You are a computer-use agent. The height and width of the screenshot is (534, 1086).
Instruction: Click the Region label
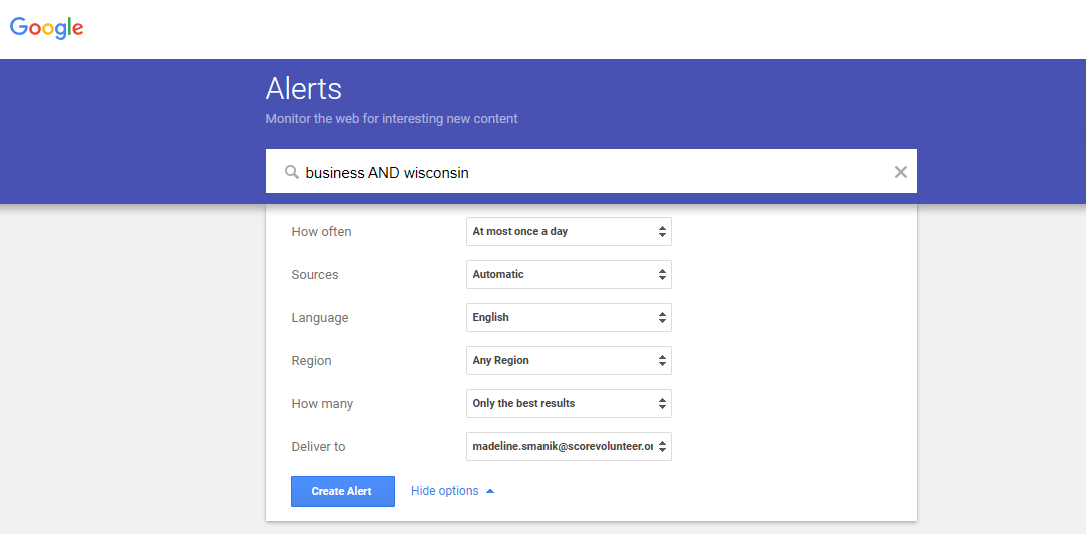click(312, 361)
